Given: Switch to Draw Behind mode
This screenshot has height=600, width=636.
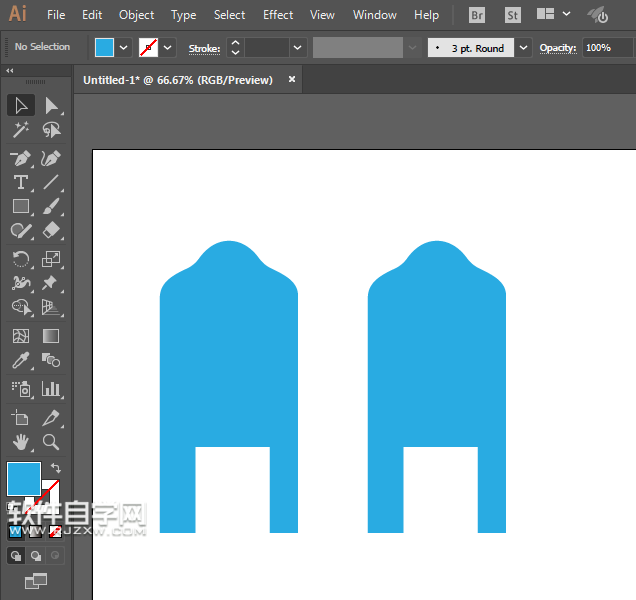Looking at the screenshot, I should (36, 555).
